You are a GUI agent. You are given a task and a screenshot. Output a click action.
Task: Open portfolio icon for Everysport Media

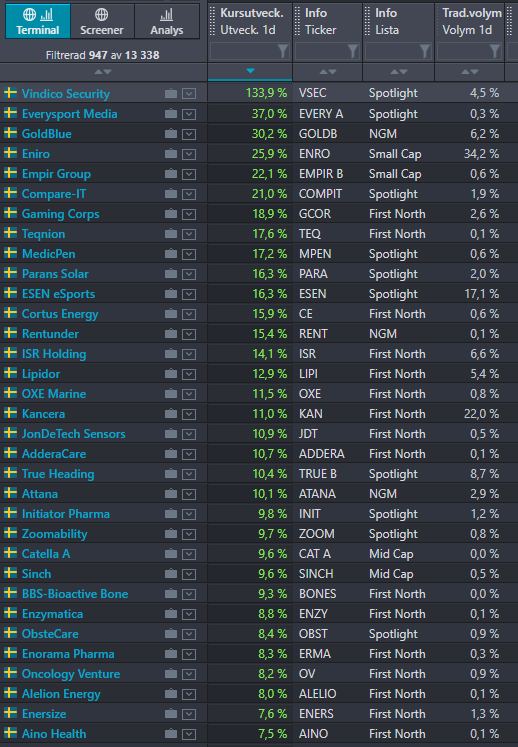[171, 114]
